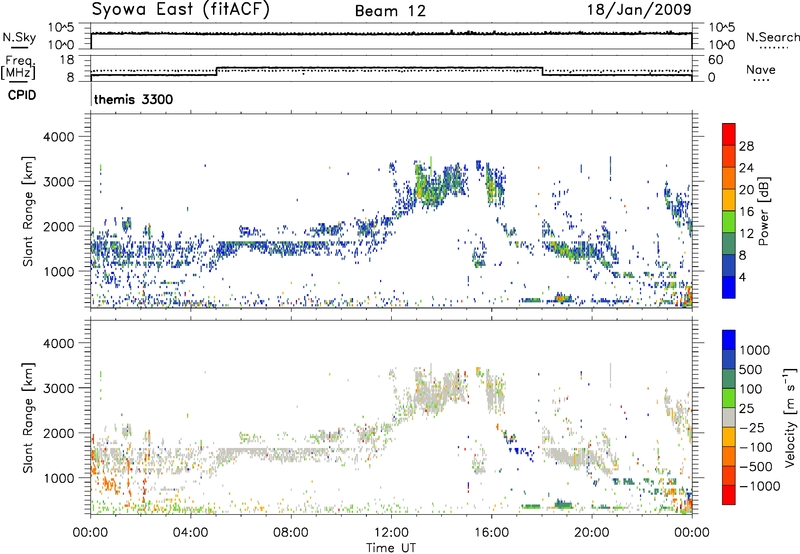Click the "−25" Velocity colorbar label
Viewport: 800px width, 554px height.
click(x=752, y=428)
